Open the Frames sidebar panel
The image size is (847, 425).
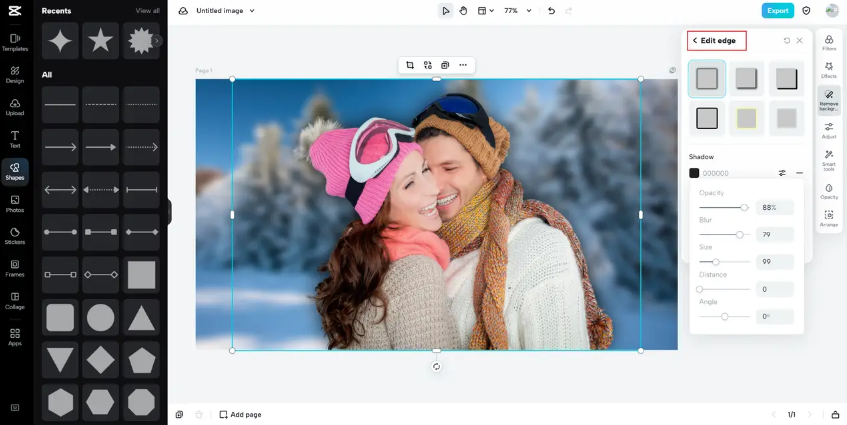[15, 268]
